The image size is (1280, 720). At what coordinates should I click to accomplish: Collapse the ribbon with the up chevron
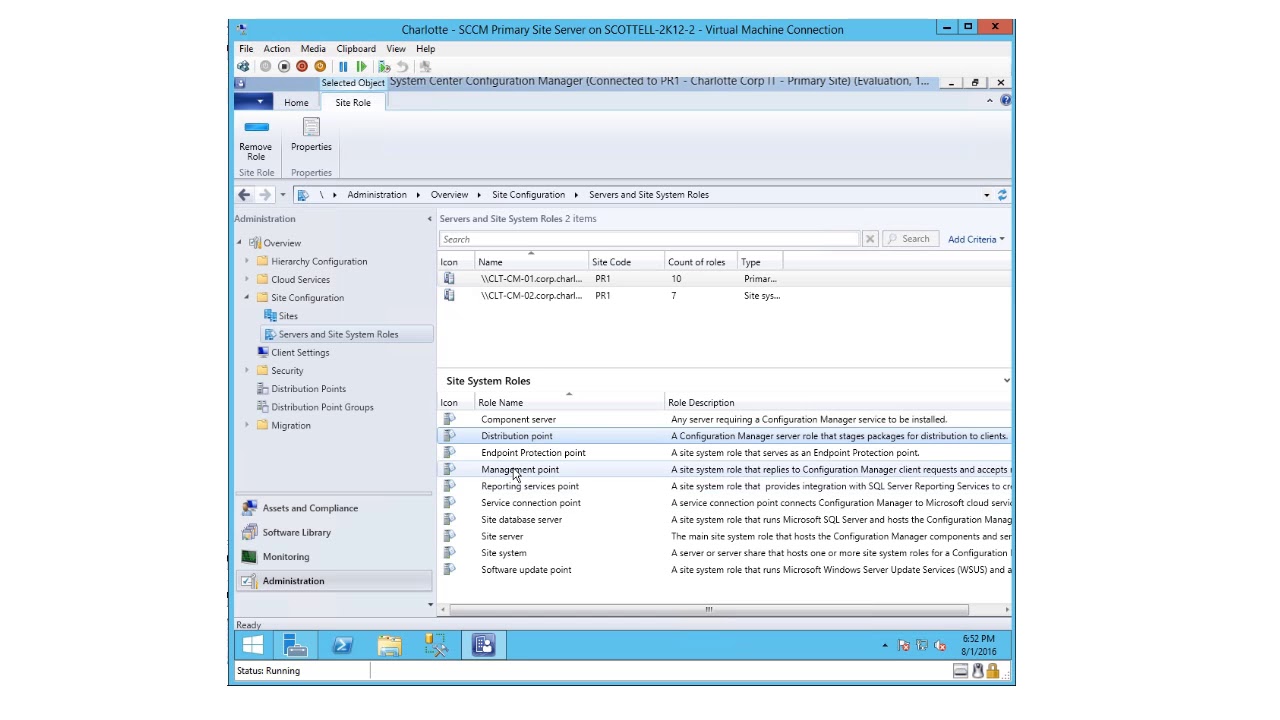pyautogui.click(x=990, y=101)
